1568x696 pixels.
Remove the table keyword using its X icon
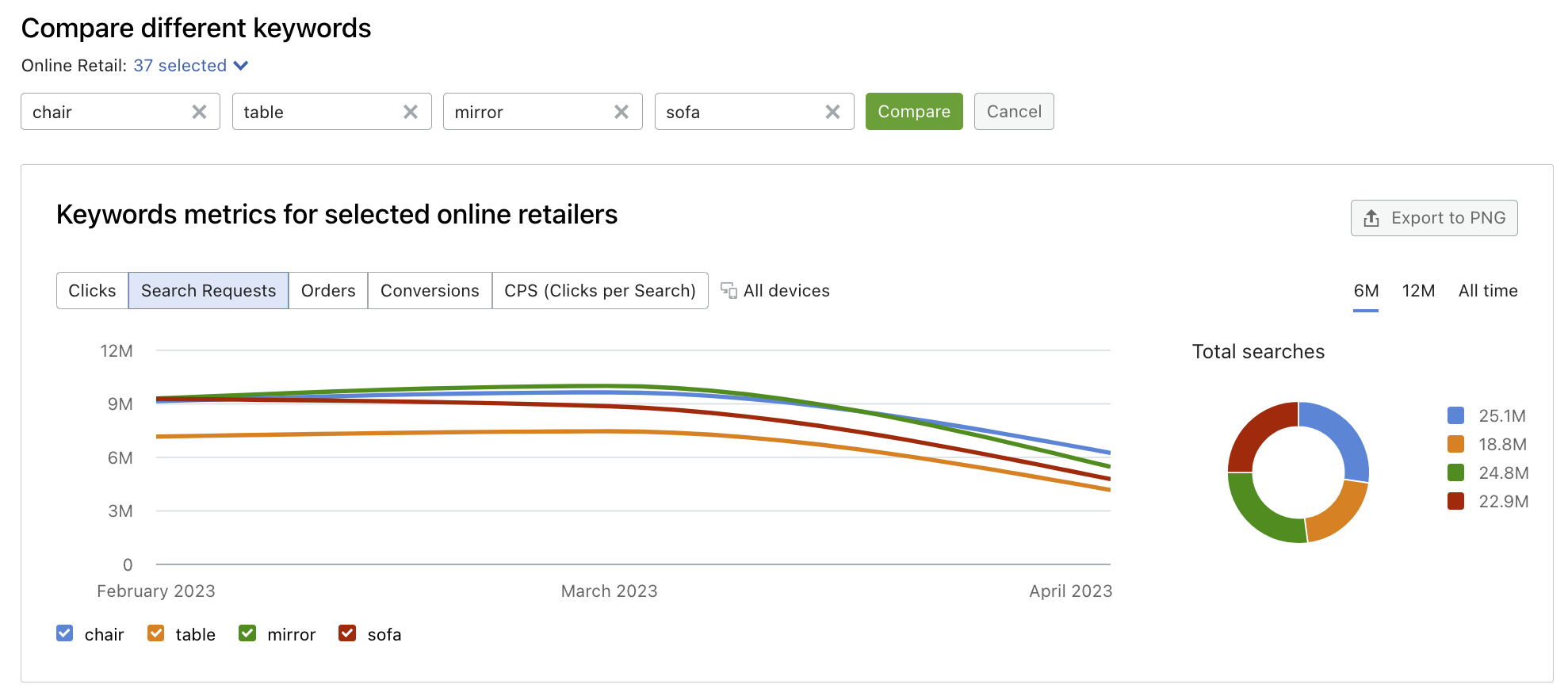point(410,113)
